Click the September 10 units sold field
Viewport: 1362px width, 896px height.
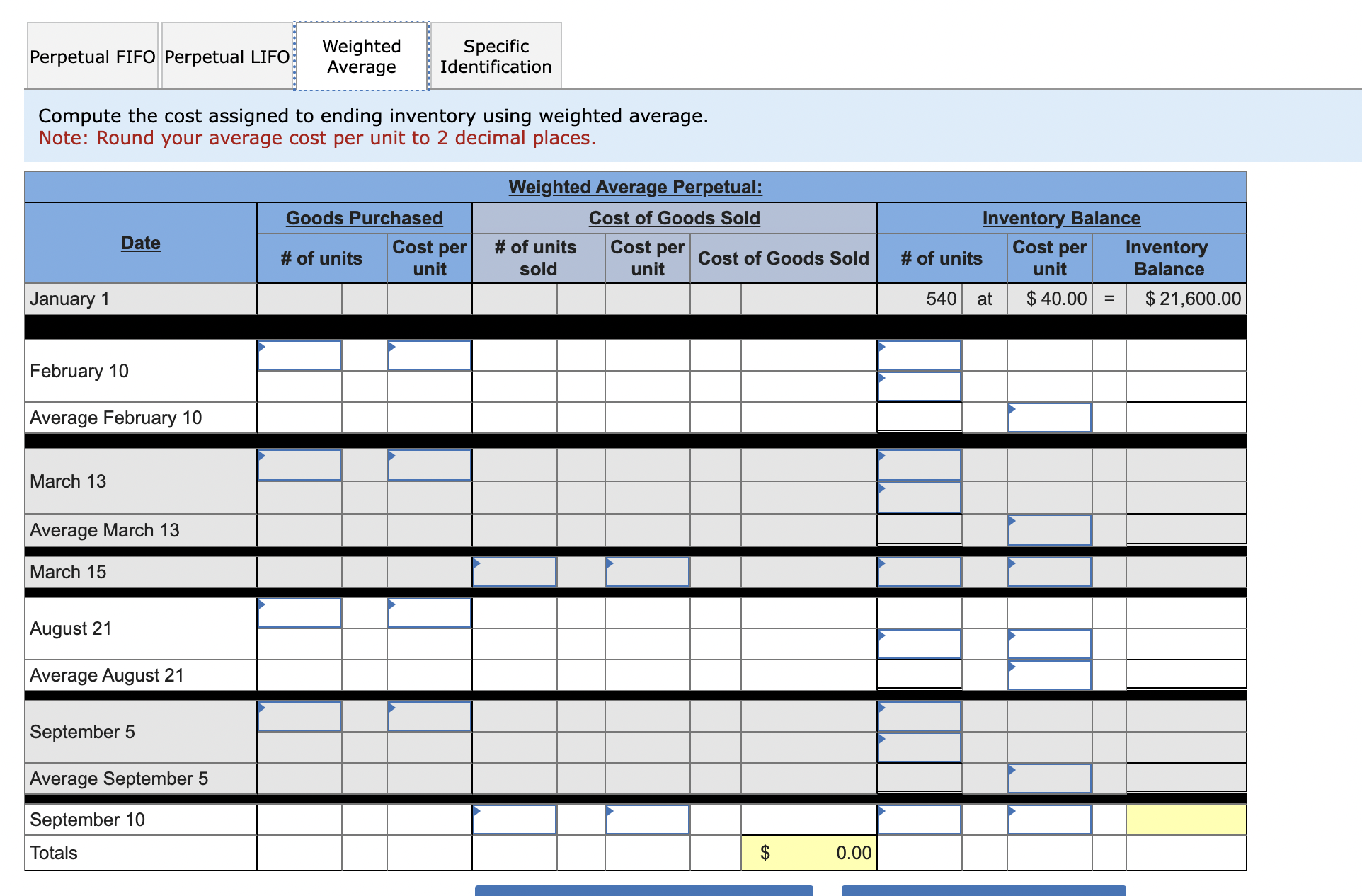[x=514, y=819]
